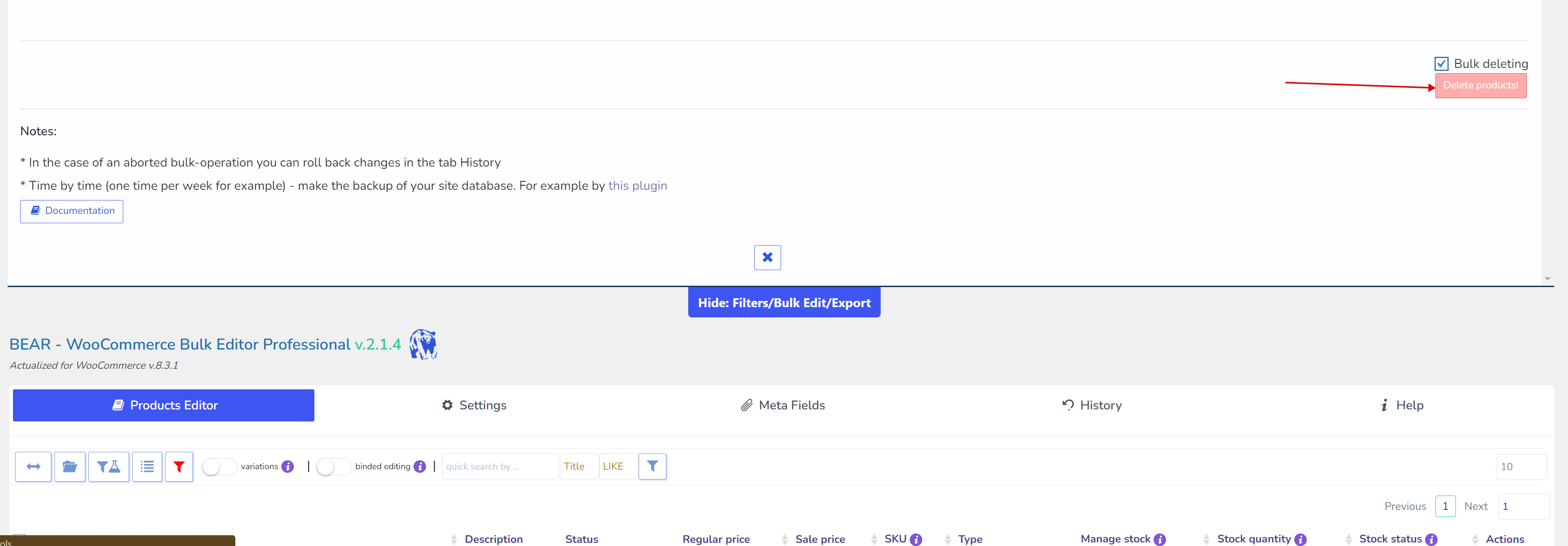Follow the 'this plugin' link
The width and height of the screenshot is (1568, 546).
(x=637, y=186)
